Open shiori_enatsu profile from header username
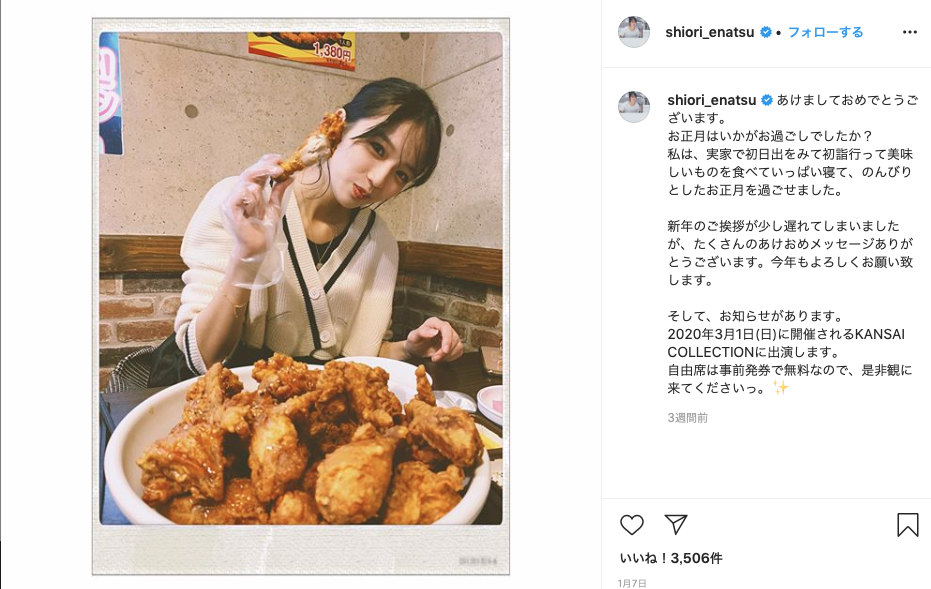The height and width of the screenshot is (589, 931). pyautogui.click(x=710, y=32)
